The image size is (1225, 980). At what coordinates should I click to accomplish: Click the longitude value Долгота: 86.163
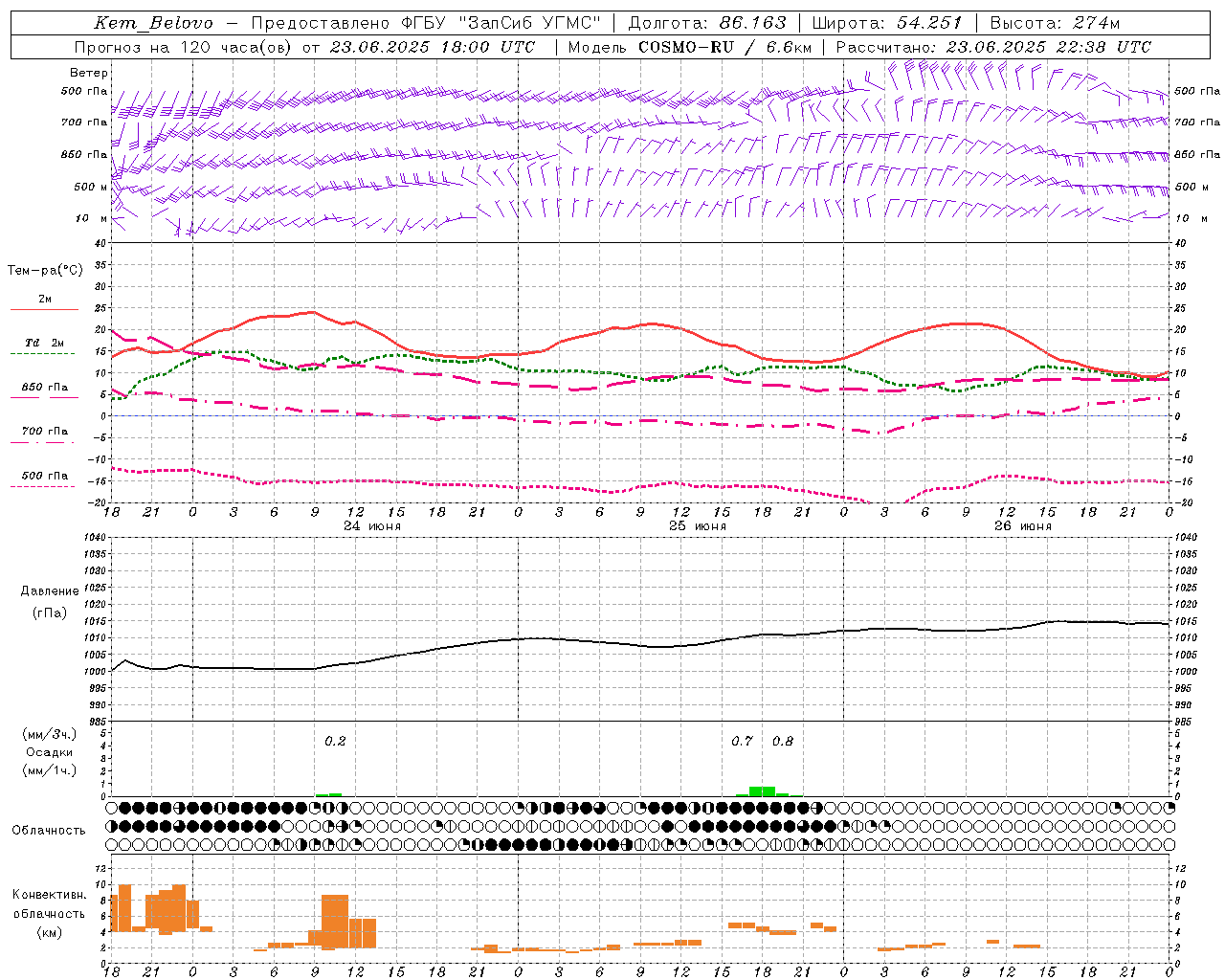pyautogui.click(x=706, y=23)
